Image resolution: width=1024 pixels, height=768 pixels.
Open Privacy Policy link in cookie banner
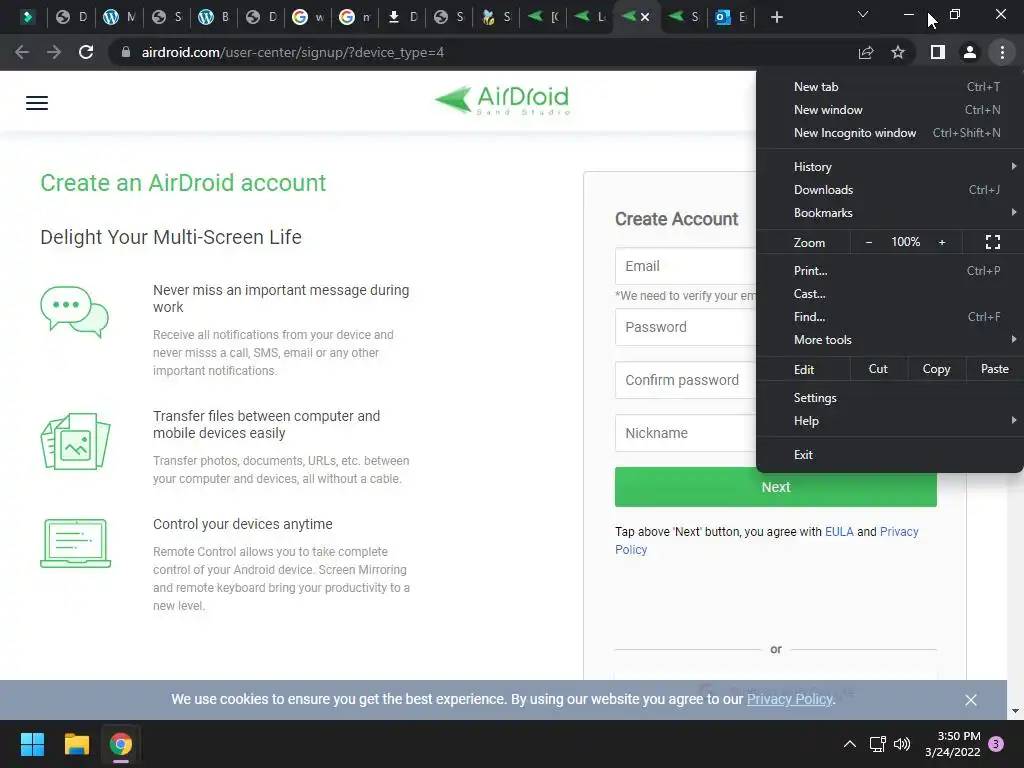coord(790,699)
